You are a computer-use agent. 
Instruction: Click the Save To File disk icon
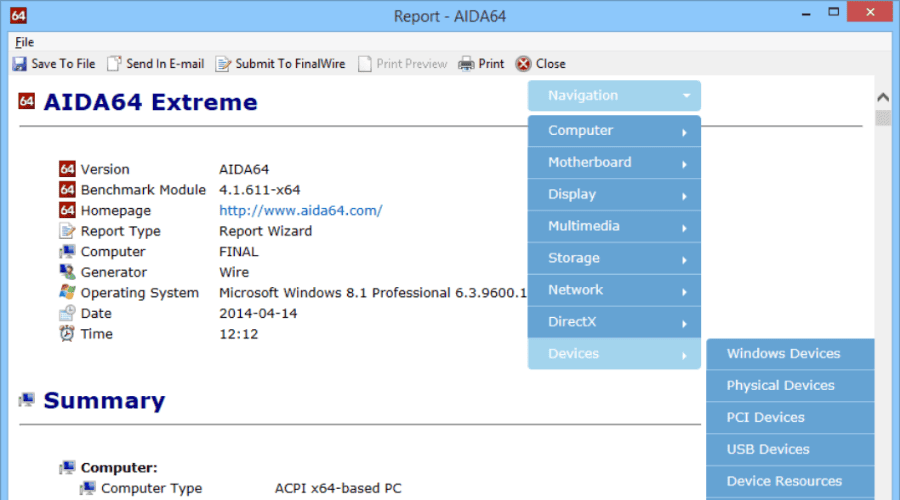point(20,64)
